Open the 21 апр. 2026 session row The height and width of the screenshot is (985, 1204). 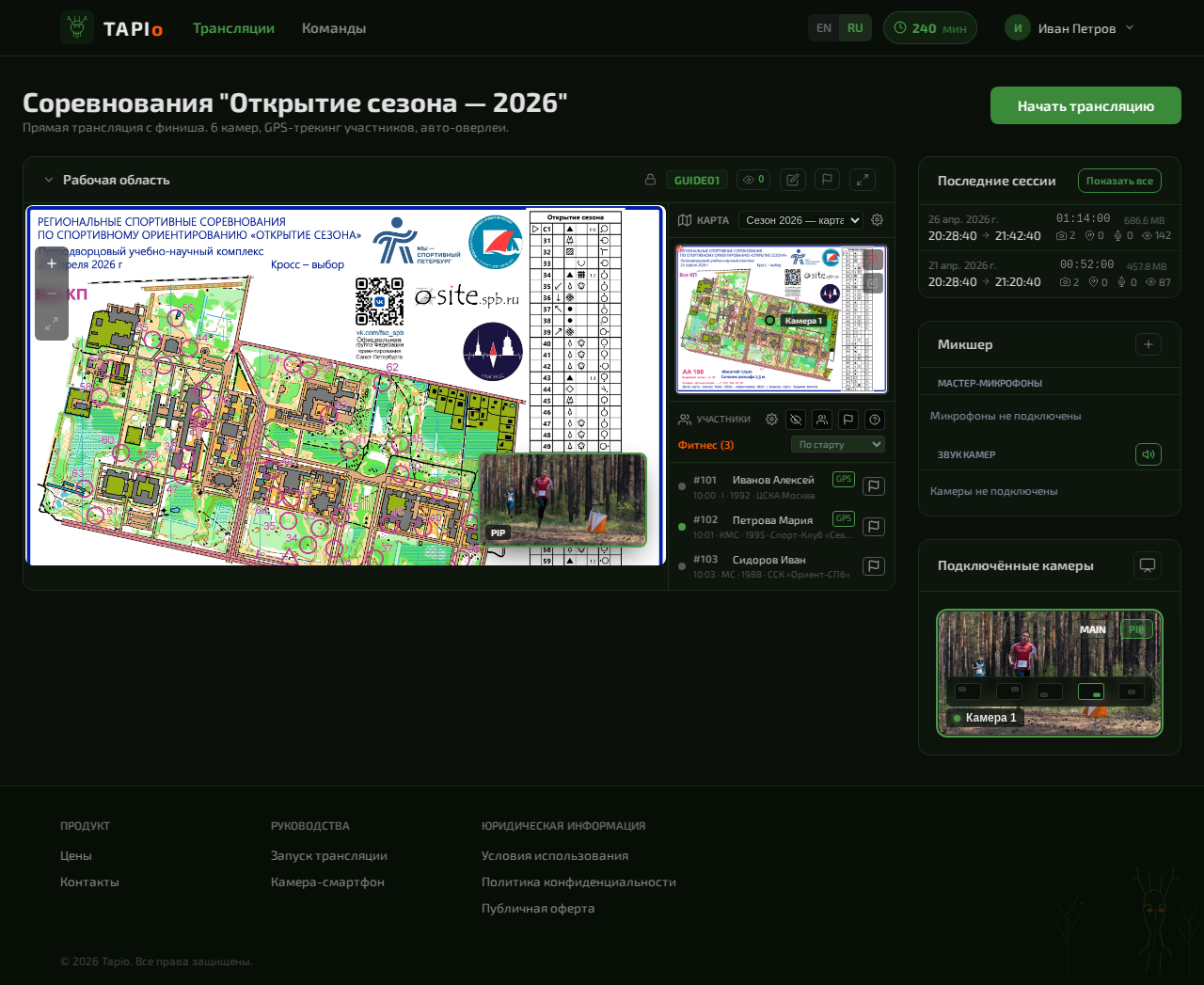(x=1050, y=274)
